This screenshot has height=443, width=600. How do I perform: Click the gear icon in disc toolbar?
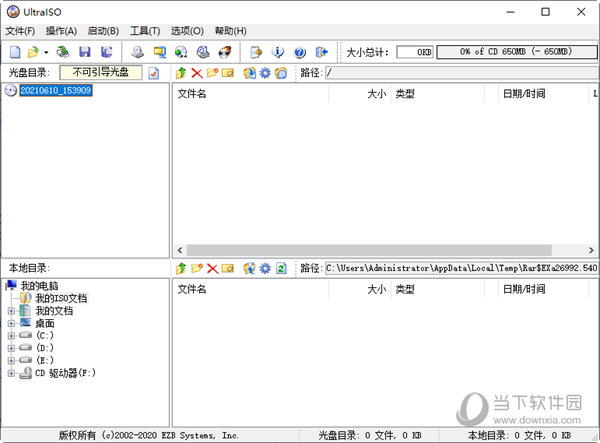tap(265, 73)
